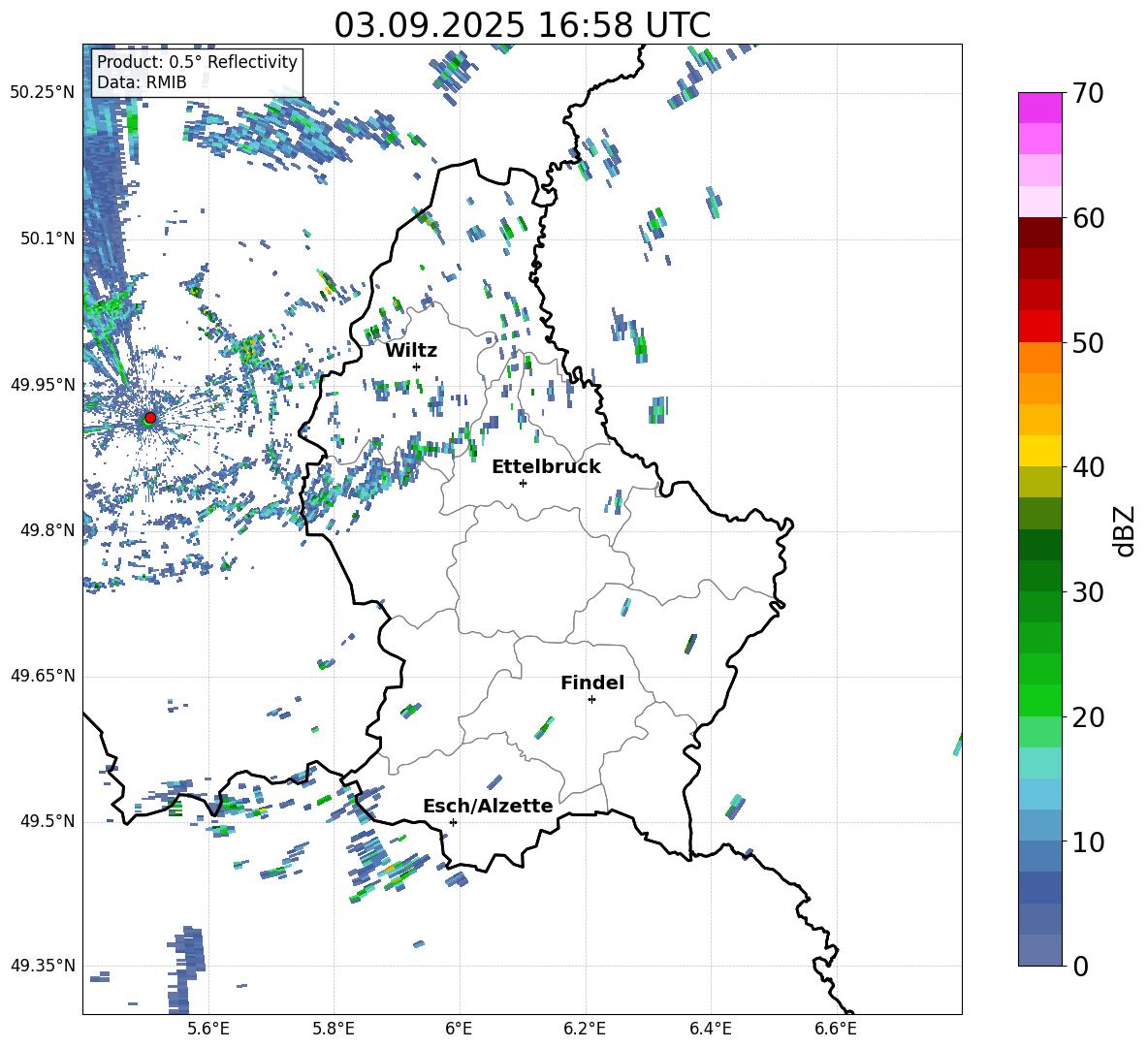The width and height of the screenshot is (1148, 1048).
Task: Click the Data: RMIB text
Action: 142,82
